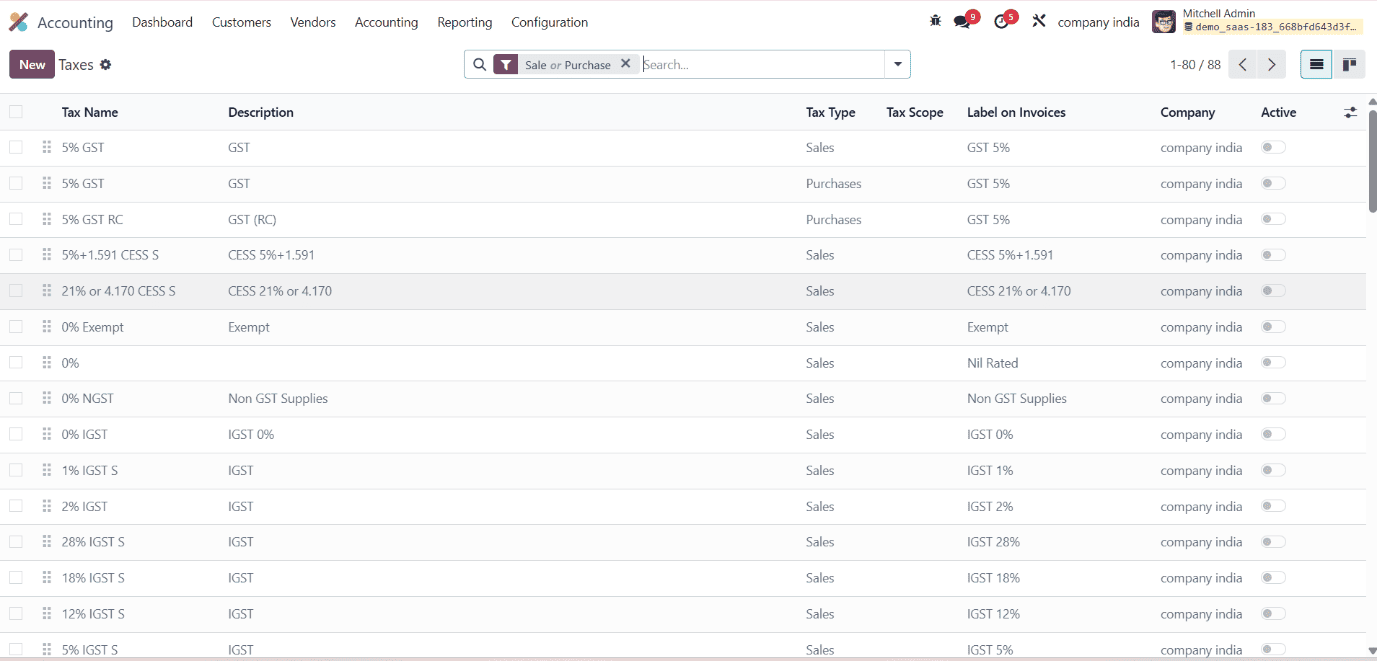Screen dimensions: 1377x661
Task: Open optional columns adjust icon
Action: 1350,113
